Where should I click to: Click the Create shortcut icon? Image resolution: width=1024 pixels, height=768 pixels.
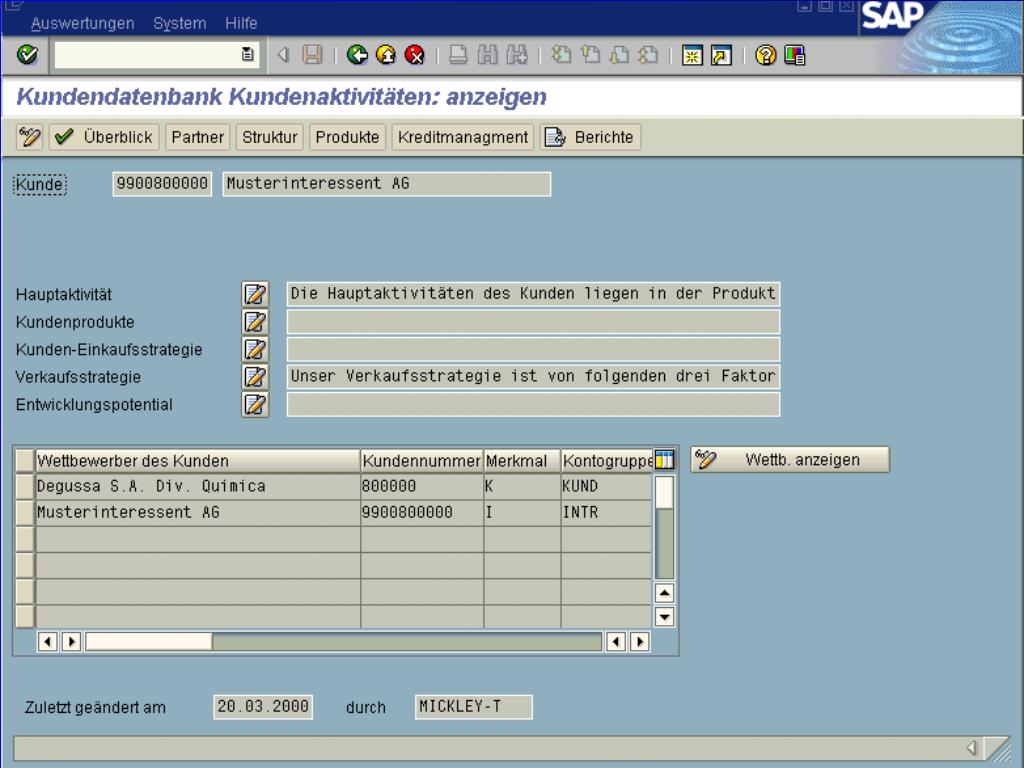click(721, 56)
